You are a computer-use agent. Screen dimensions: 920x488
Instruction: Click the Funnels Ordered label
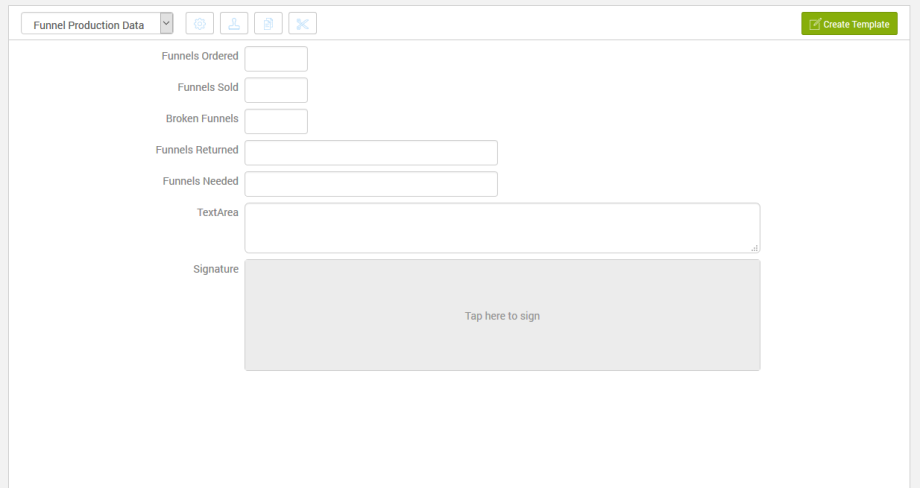click(x=200, y=56)
